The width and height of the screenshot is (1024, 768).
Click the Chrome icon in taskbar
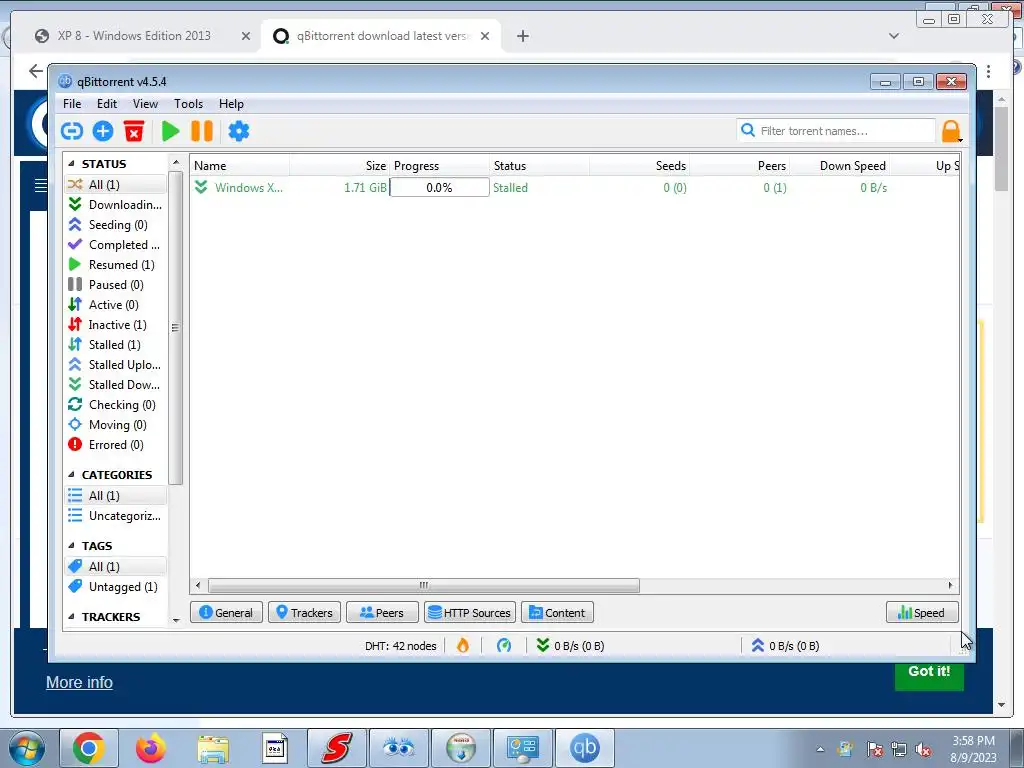(89, 748)
